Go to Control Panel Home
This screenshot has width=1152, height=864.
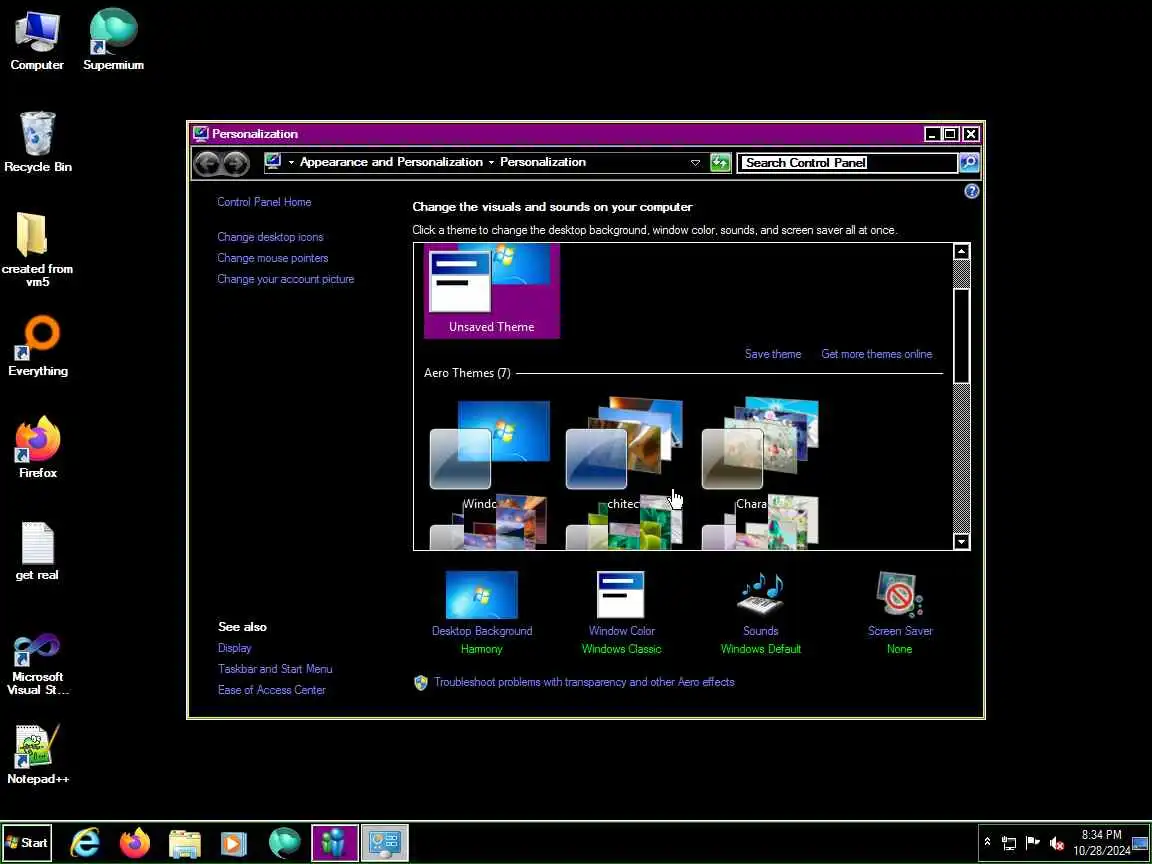[264, 202]
